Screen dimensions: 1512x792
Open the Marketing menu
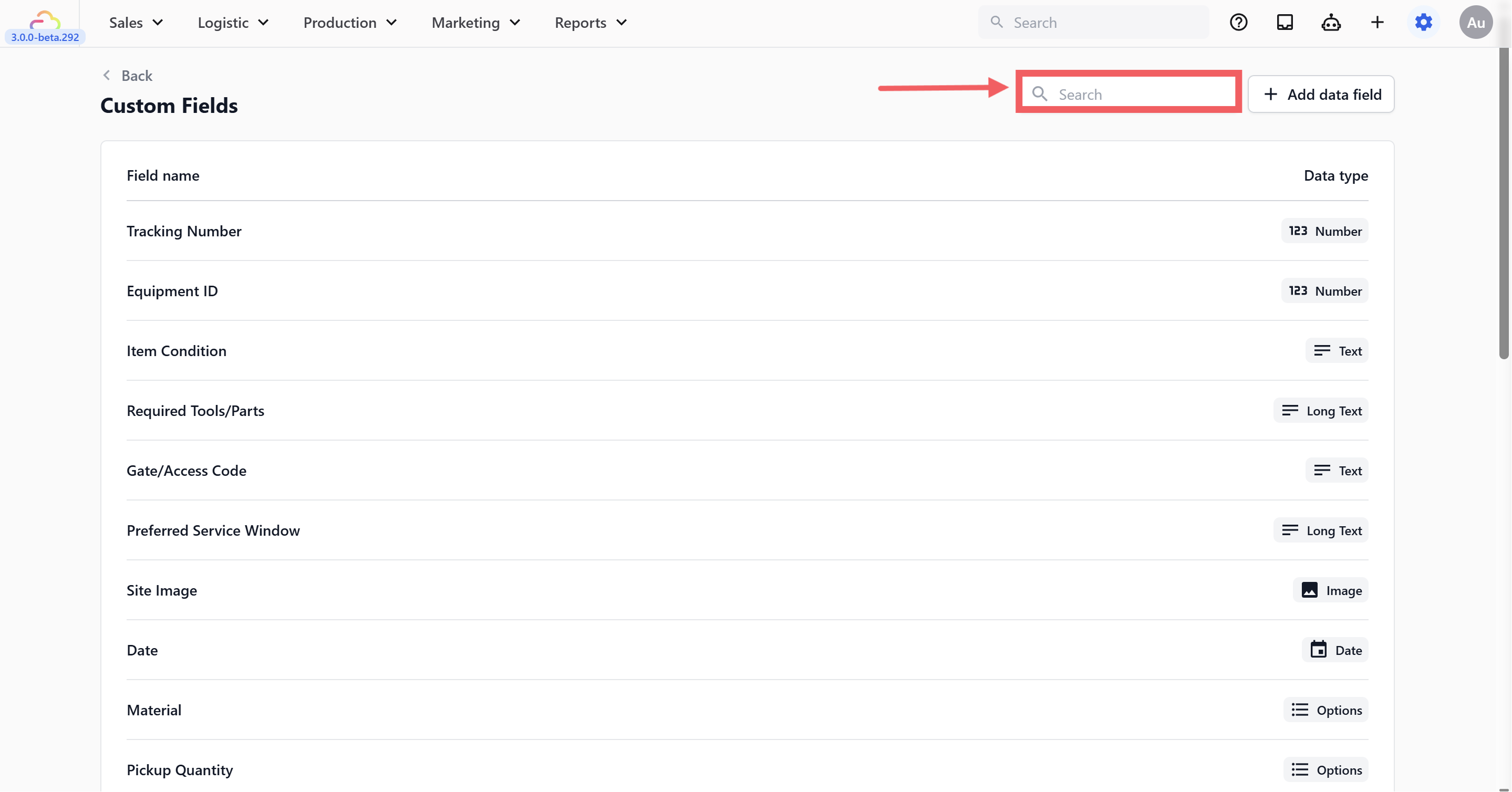pos(475,22)
